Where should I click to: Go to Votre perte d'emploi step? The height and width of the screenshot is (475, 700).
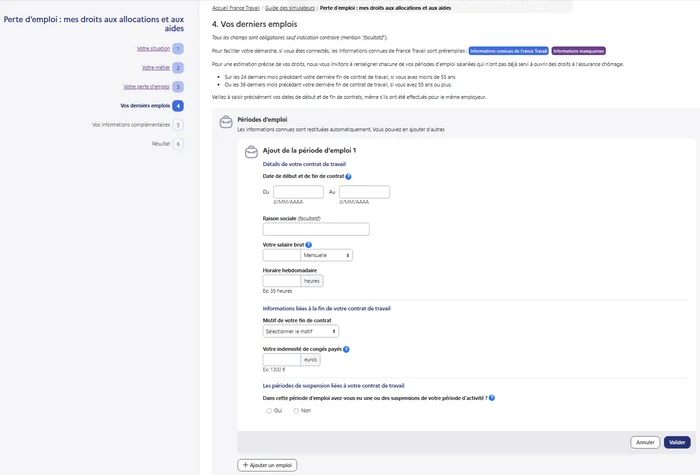tap(146, 87)
